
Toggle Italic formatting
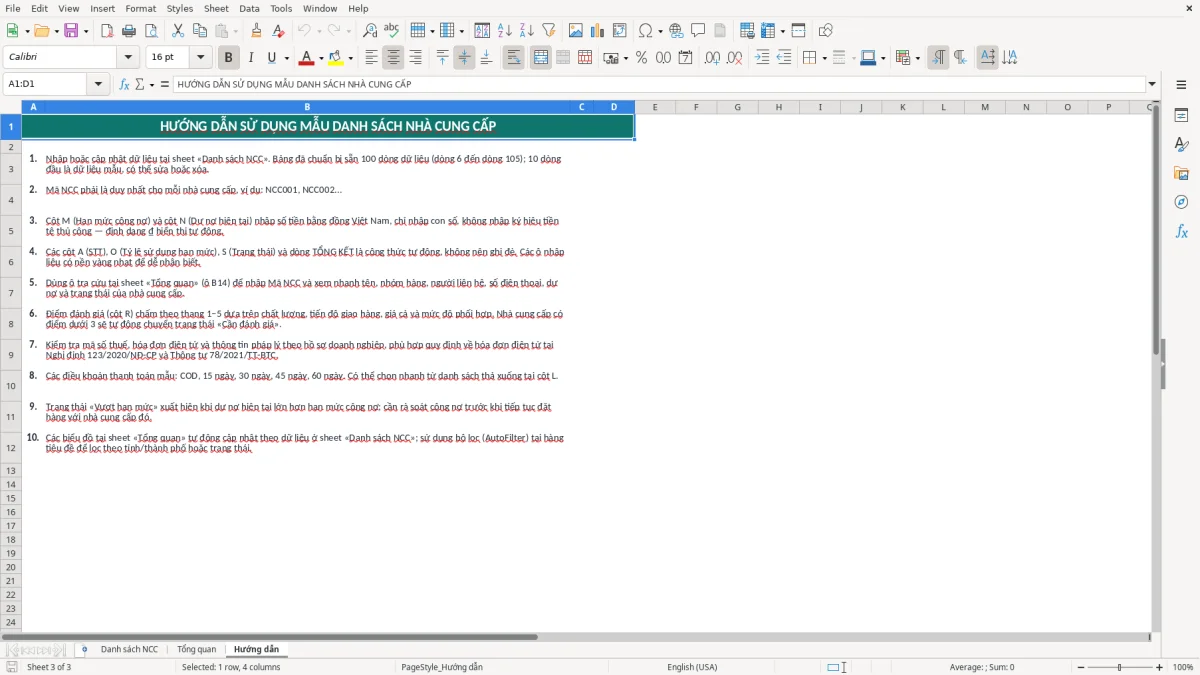point(250,58)
